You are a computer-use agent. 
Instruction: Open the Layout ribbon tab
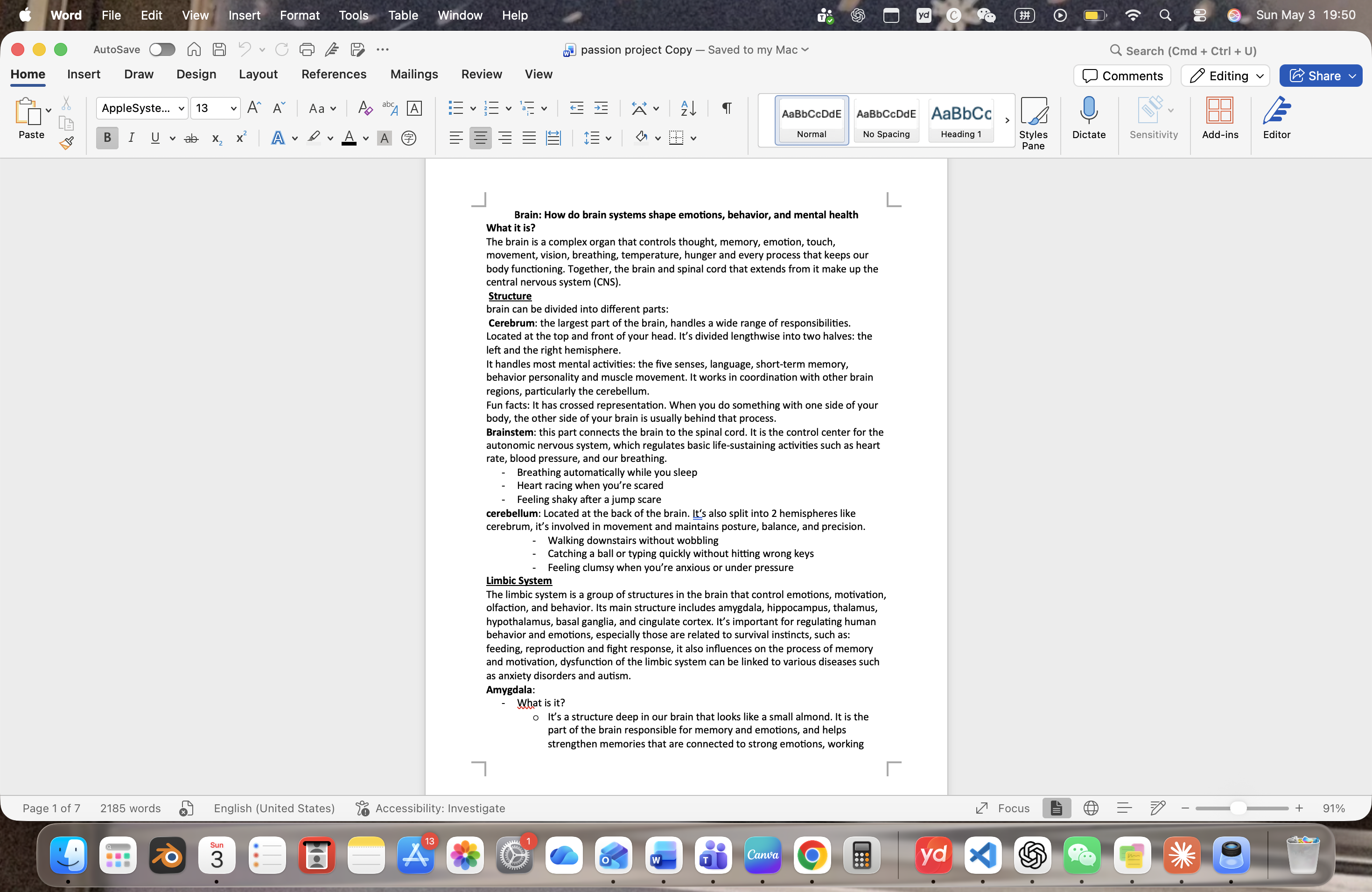coord(258,74)
